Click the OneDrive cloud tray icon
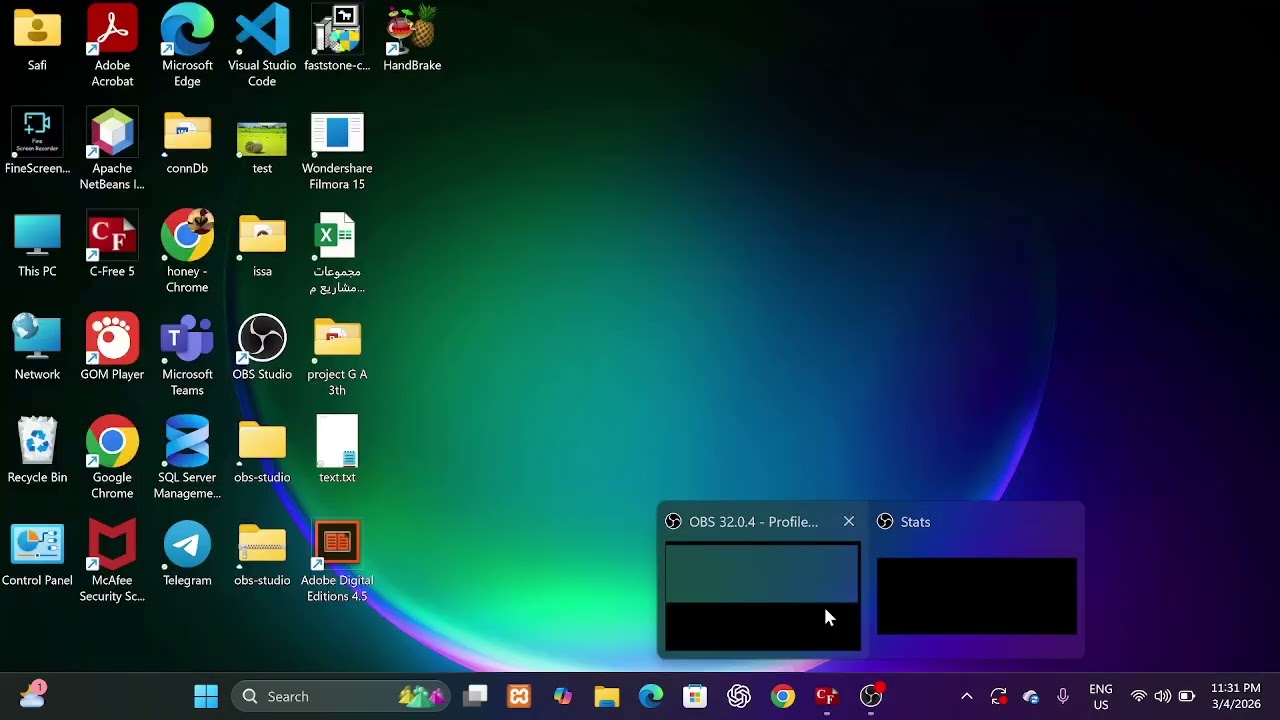 coord(1031,696)
